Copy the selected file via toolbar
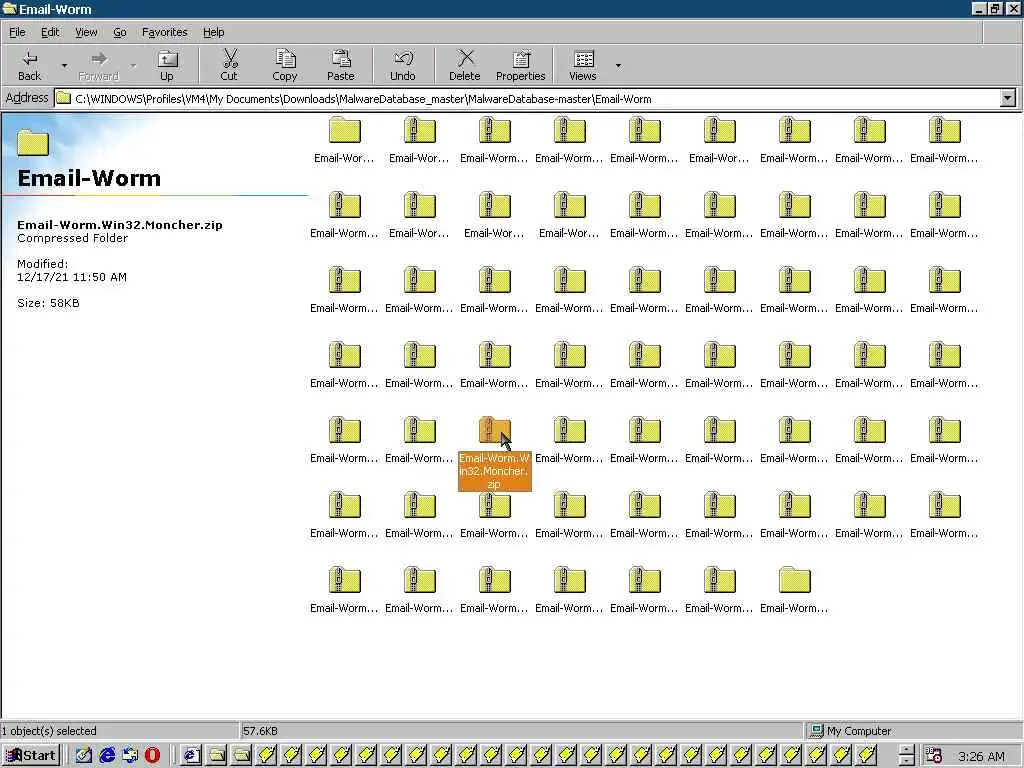This screenshot has width=1024, height=768. point(285,65)
